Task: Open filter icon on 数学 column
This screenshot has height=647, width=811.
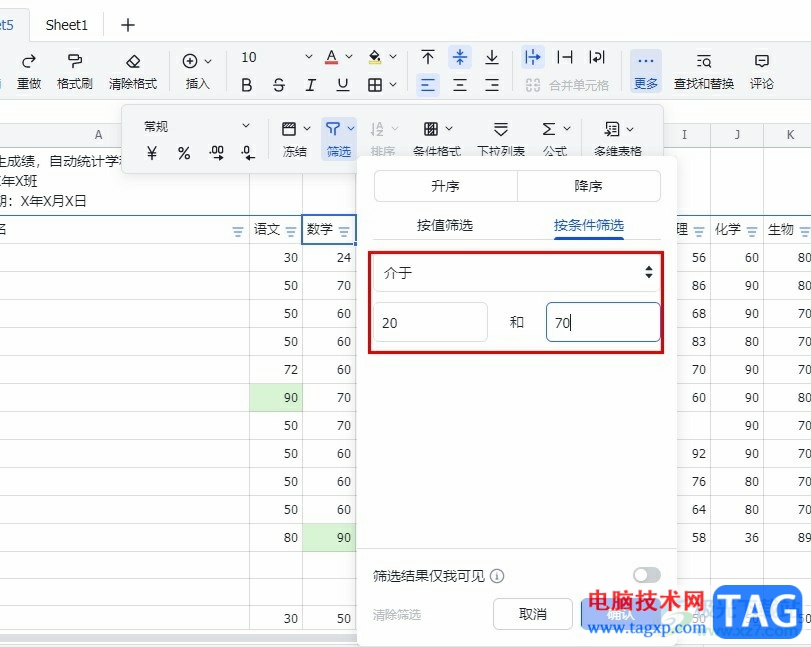Action: pos(344,231)
